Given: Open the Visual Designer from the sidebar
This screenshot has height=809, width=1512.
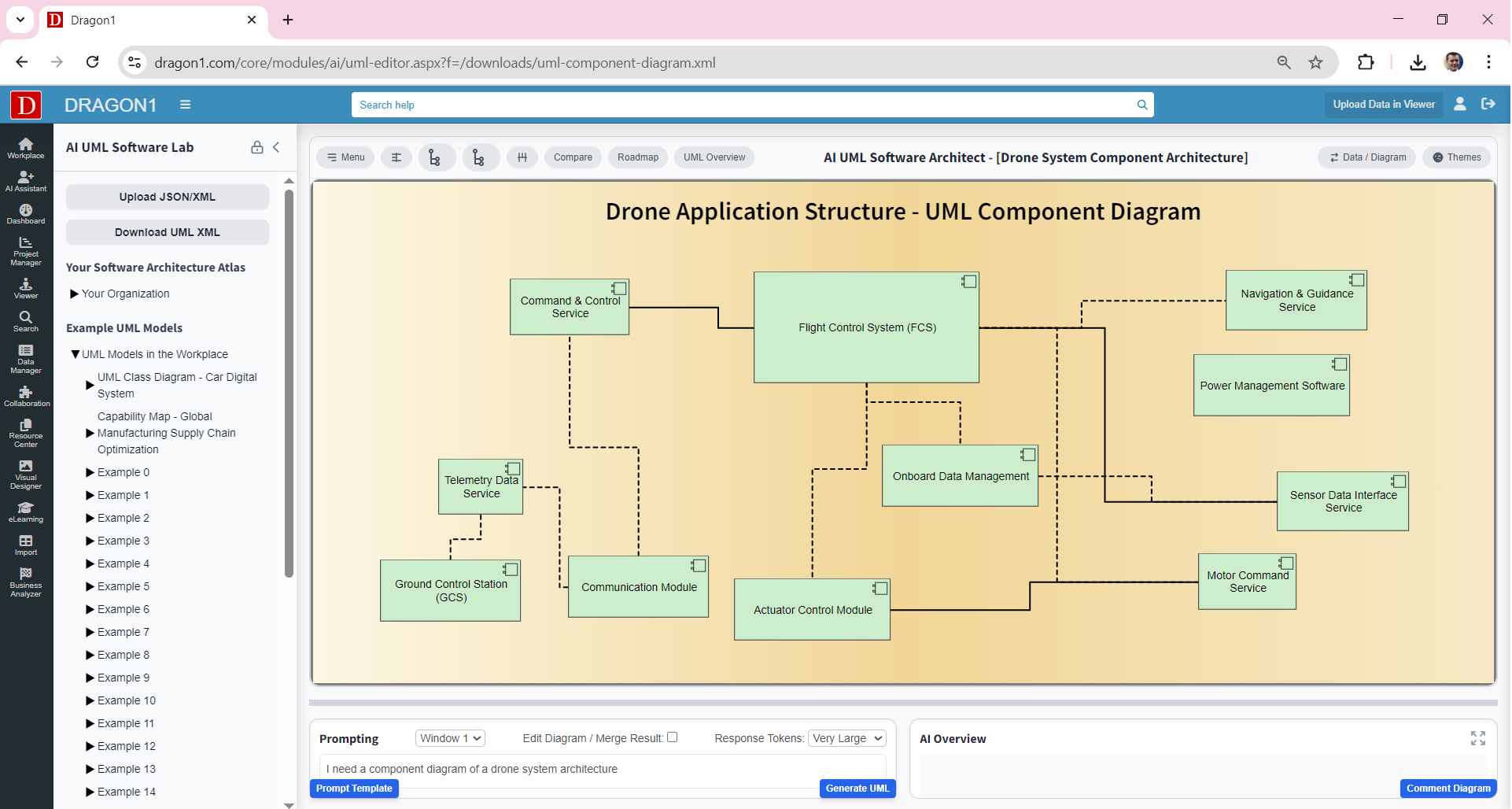Looking at the screenshot, I should click(26, 474).
